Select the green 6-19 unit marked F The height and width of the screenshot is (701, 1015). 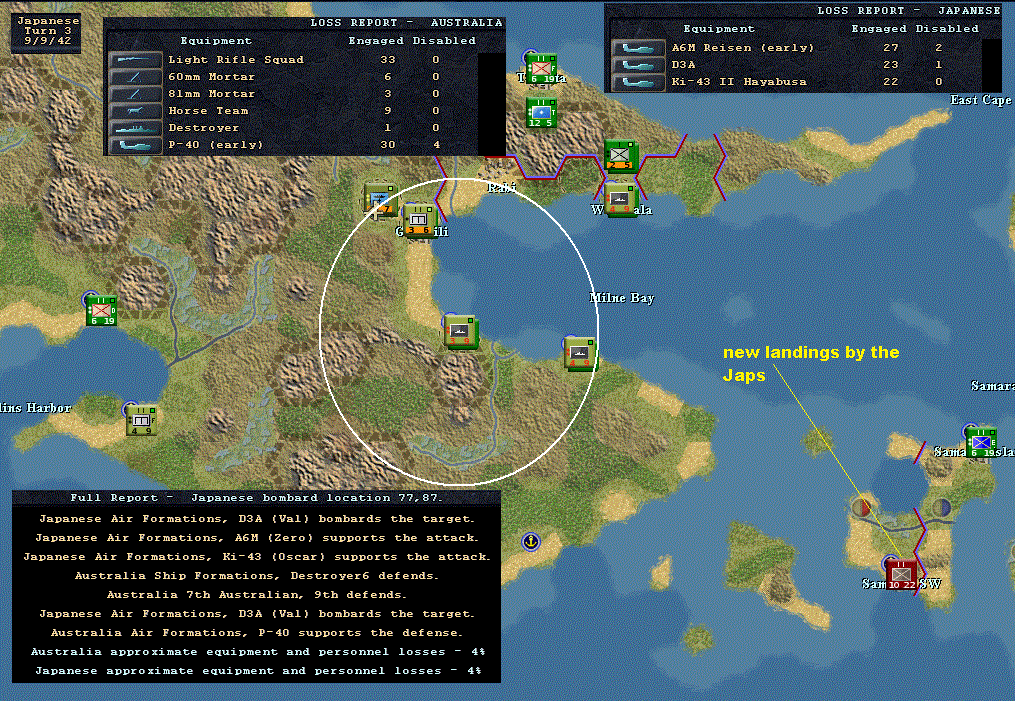tap(541, 69)
